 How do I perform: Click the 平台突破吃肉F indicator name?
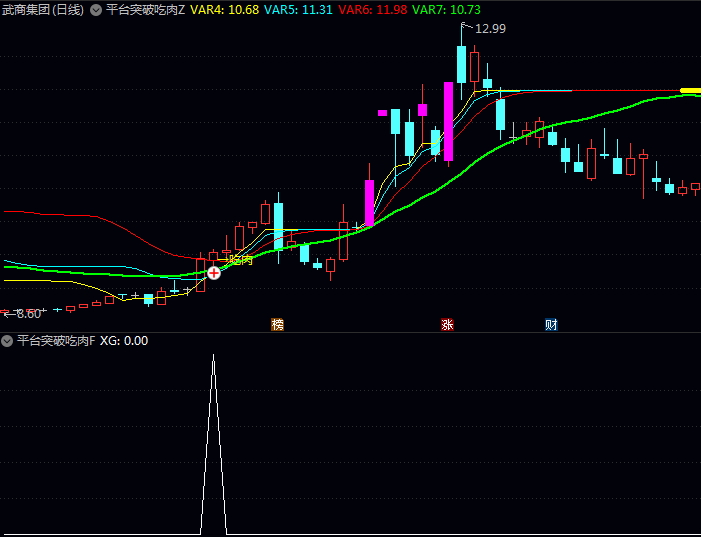coord(56,341)
